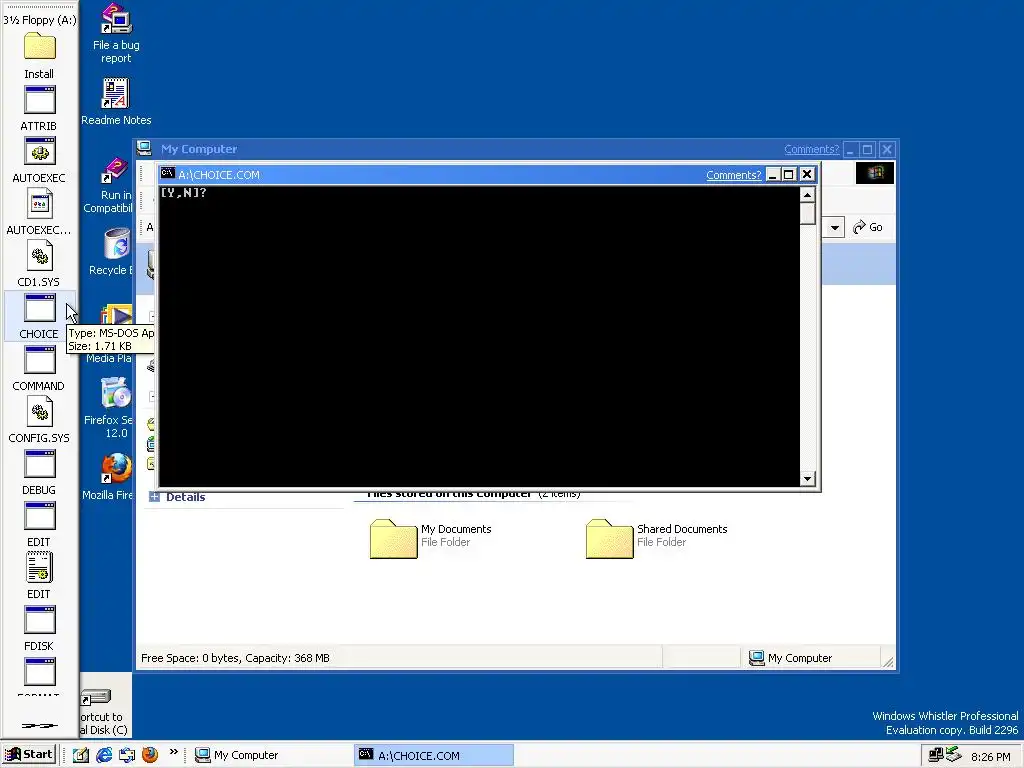Click Comments? link in CHOICE.COM window
The width and height of the screenshot is (1024, 768).
733,175
